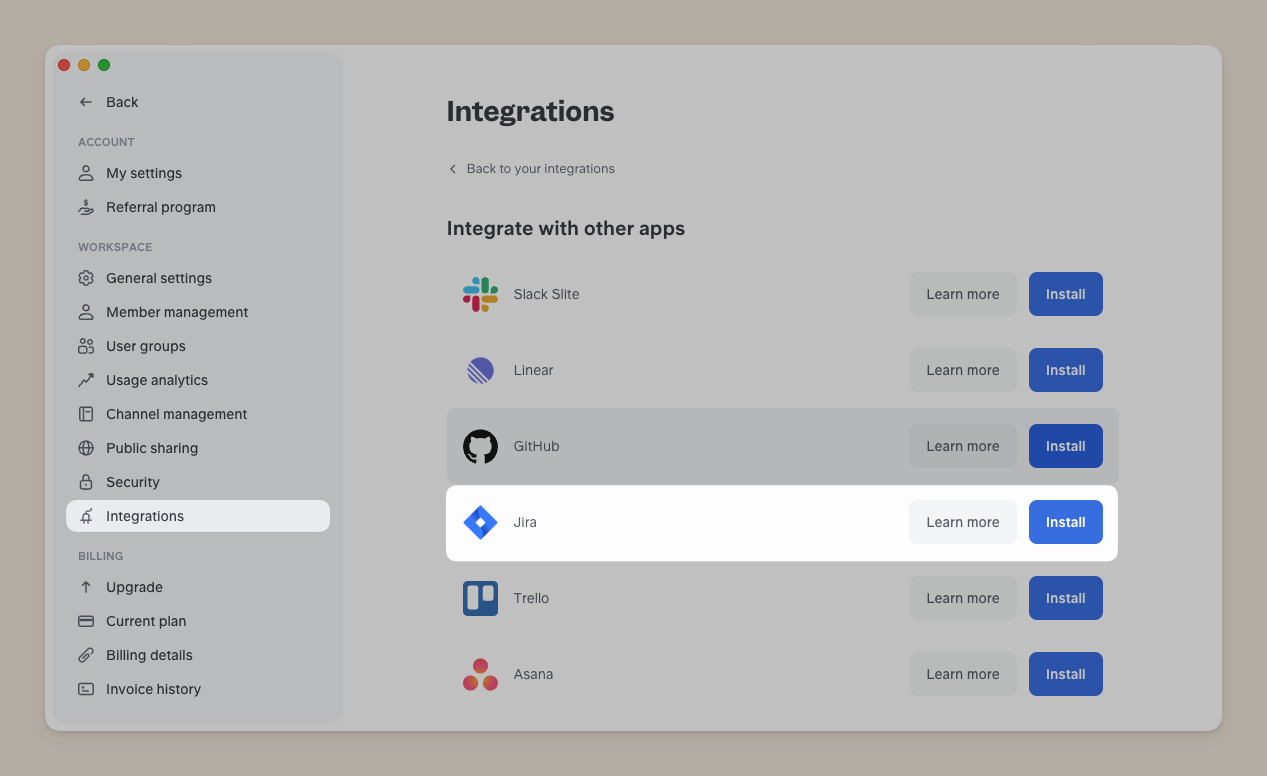1267x776 pixels.
Task: Learn more about Slack Slite
Action: tap(962, 294)
